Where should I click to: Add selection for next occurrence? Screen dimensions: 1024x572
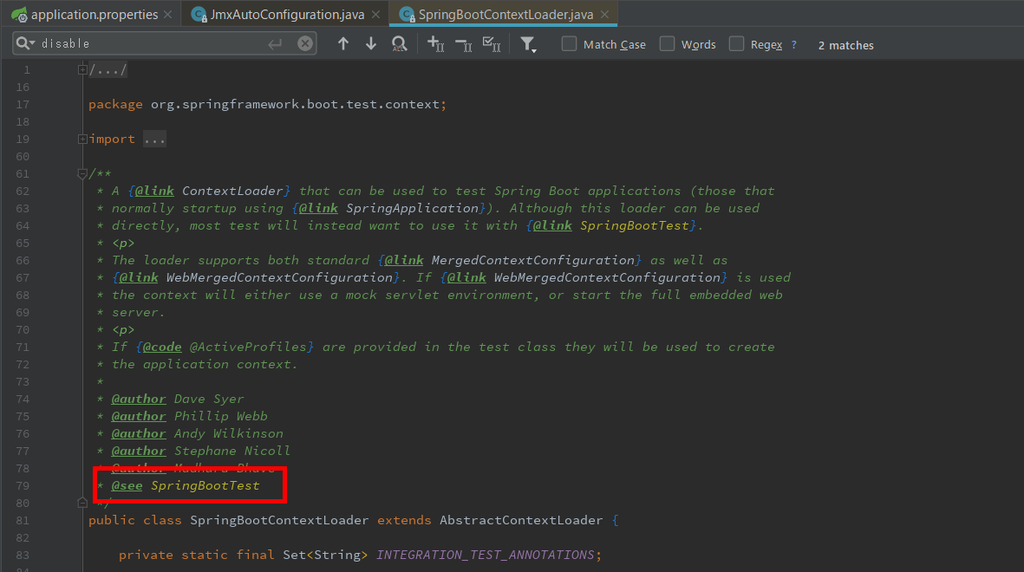436,44
